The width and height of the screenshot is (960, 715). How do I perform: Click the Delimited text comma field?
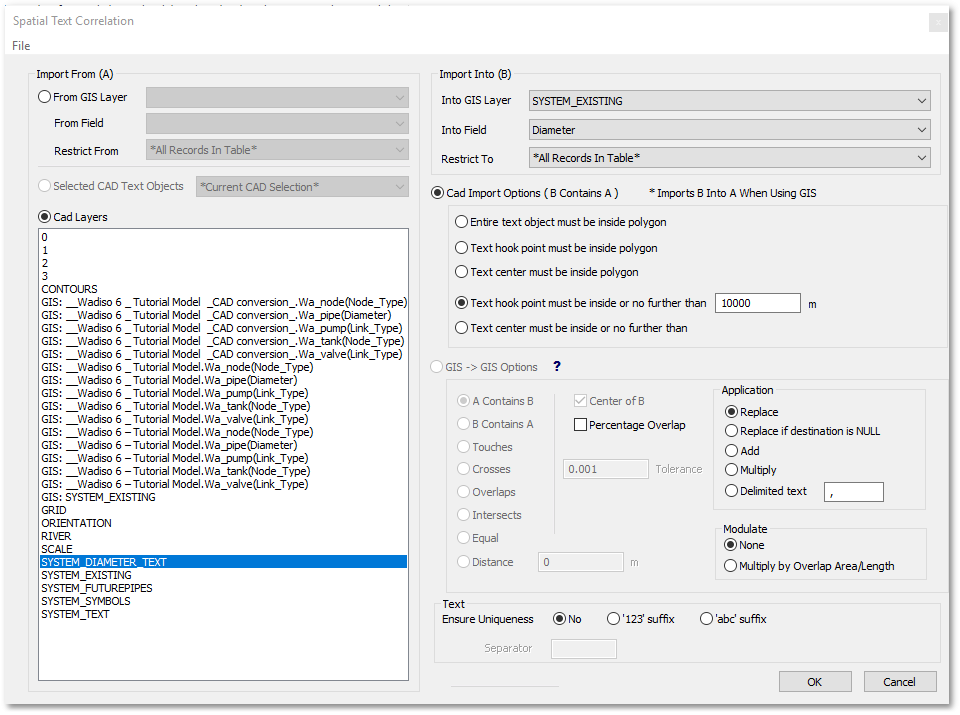pyautogui.click(x=853, y=492)
